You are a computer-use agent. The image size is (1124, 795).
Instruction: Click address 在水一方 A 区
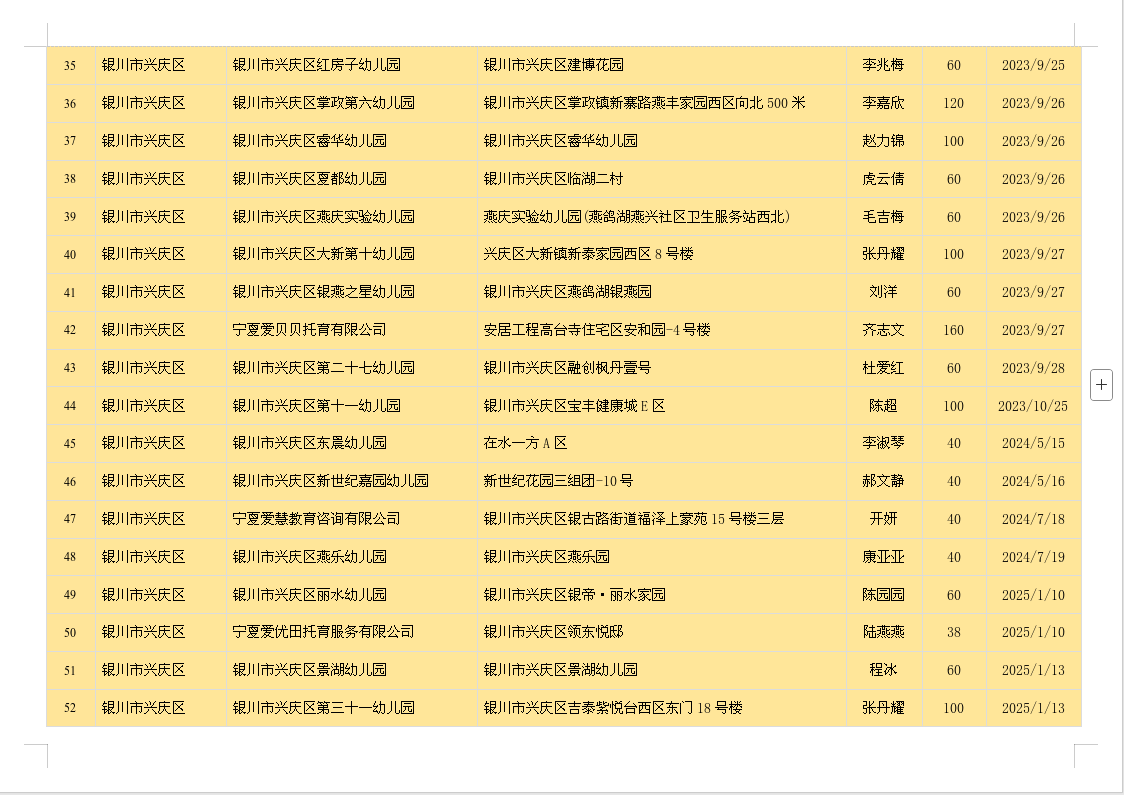click(x=525, y=444)
